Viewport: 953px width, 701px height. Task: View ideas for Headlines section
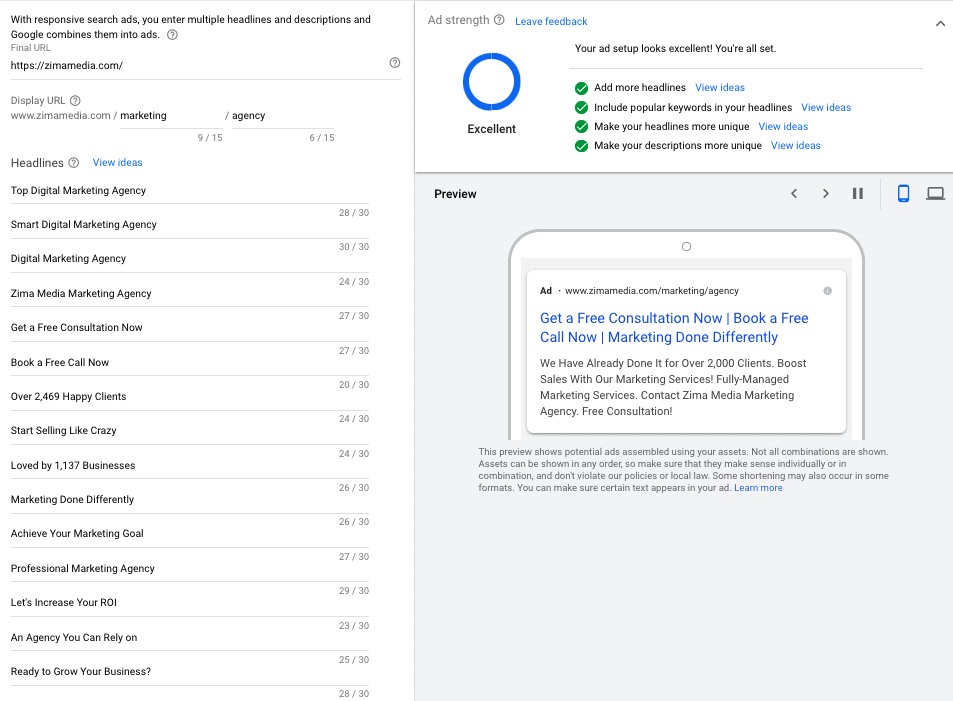(x=117, y=163)
